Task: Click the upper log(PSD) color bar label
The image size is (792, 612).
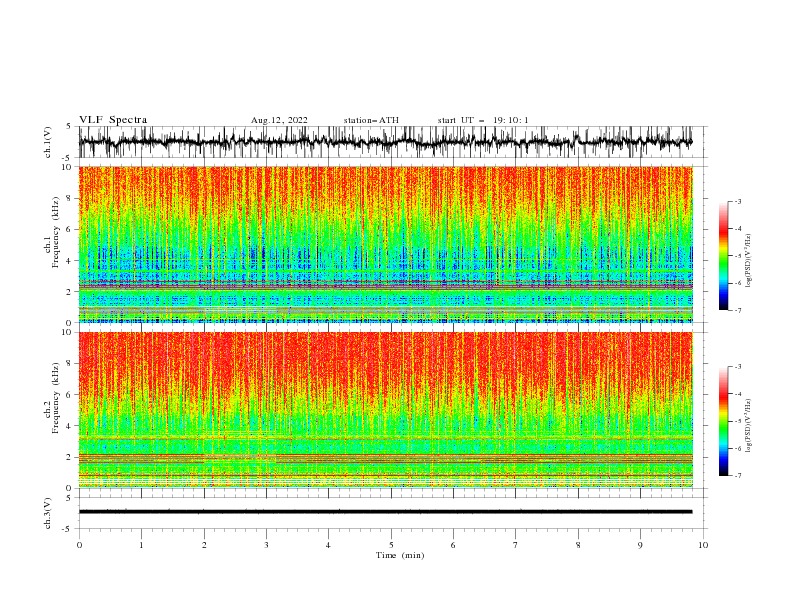Action: [749, 261]
